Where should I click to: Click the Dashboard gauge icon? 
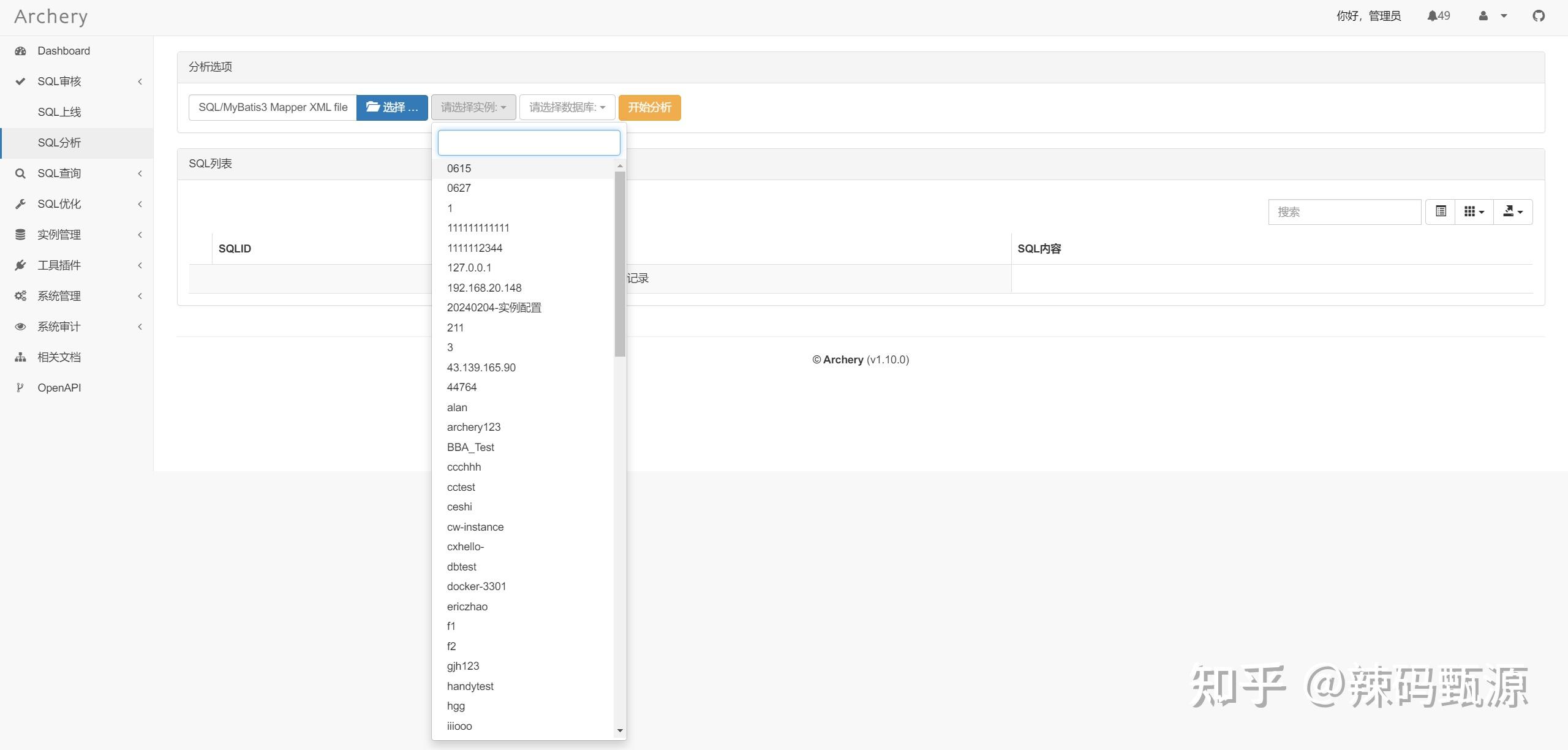pyautogui.click(x=20, y=51)
